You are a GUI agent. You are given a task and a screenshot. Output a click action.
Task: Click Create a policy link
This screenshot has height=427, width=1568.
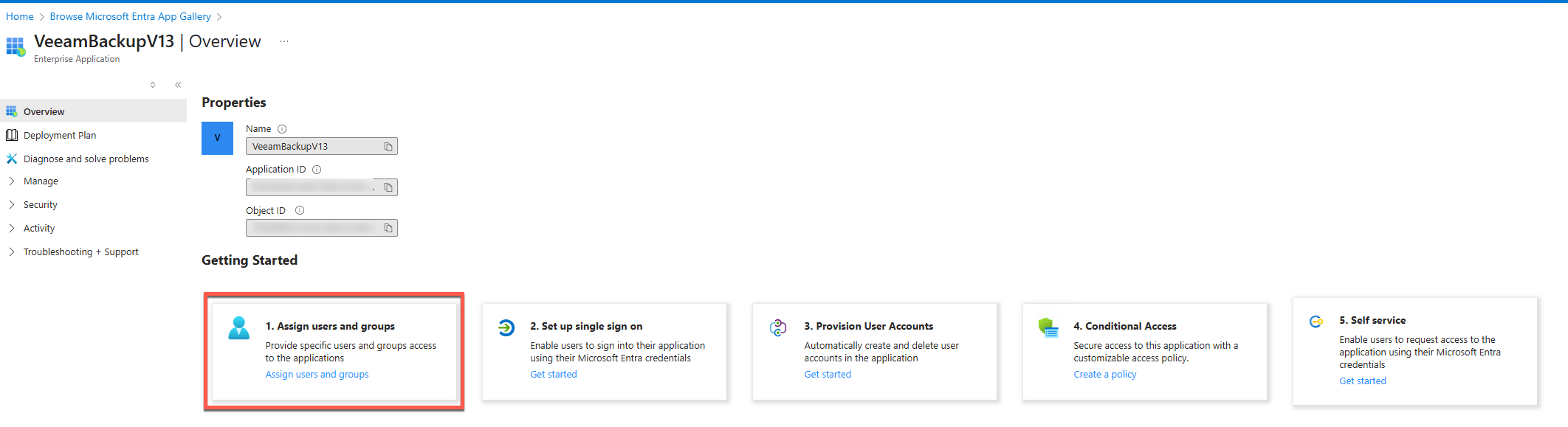[1104, 375]
